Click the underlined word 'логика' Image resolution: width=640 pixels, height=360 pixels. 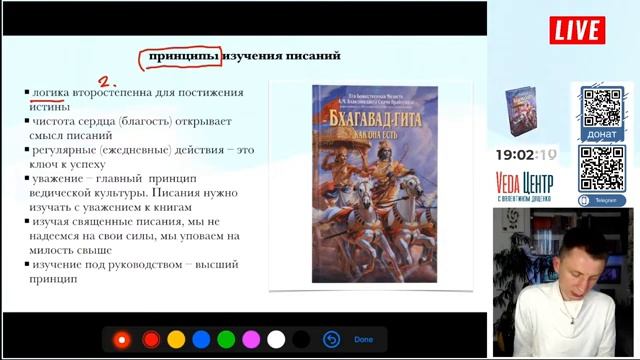coord(50,93)
